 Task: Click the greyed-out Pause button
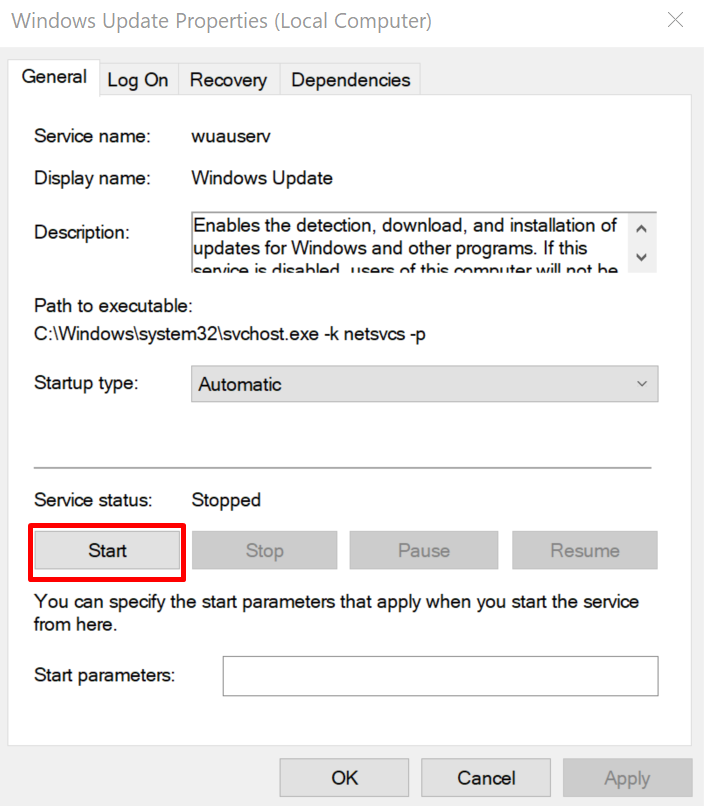(x=424, y=550)
